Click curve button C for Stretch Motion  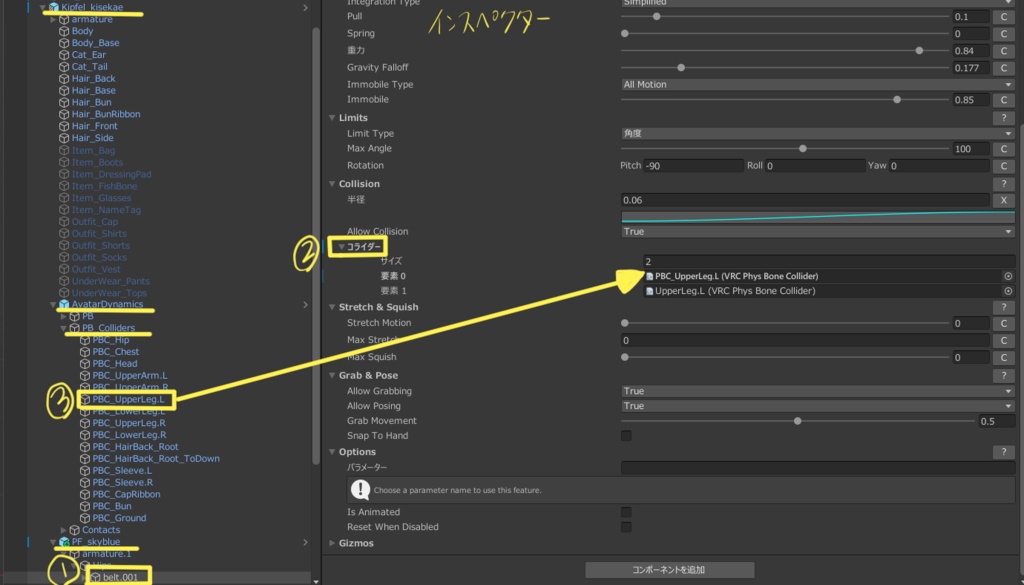1003,323
